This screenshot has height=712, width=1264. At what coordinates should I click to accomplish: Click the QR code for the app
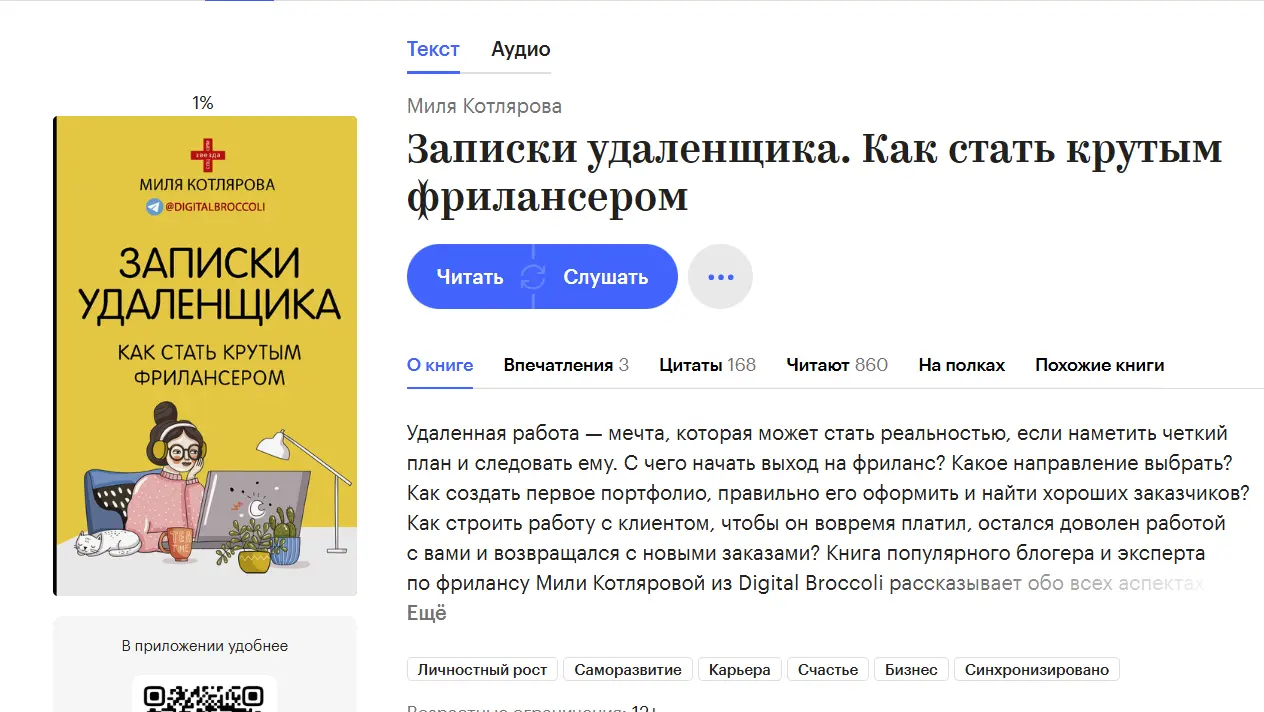click(x=204, y=696)
